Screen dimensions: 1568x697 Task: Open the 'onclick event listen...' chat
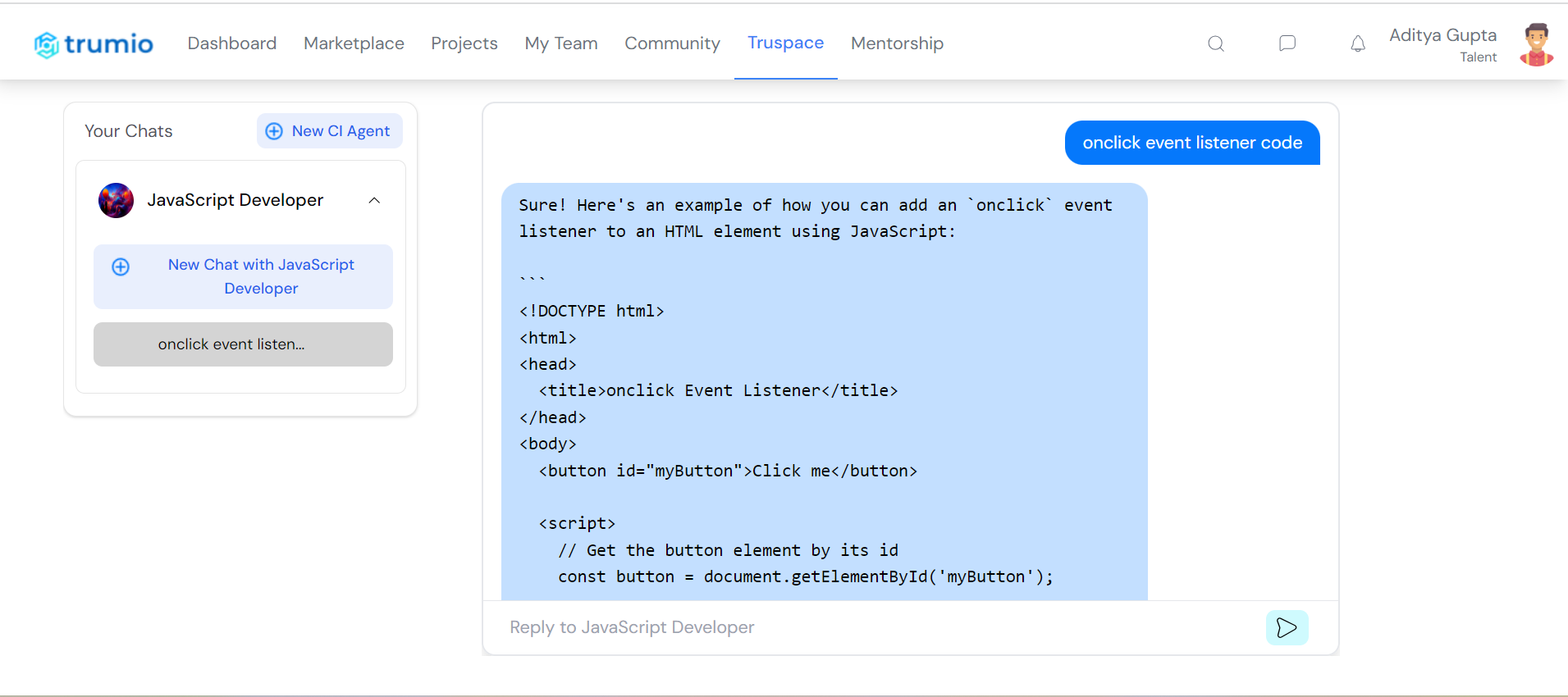click(x=243, y=344)
